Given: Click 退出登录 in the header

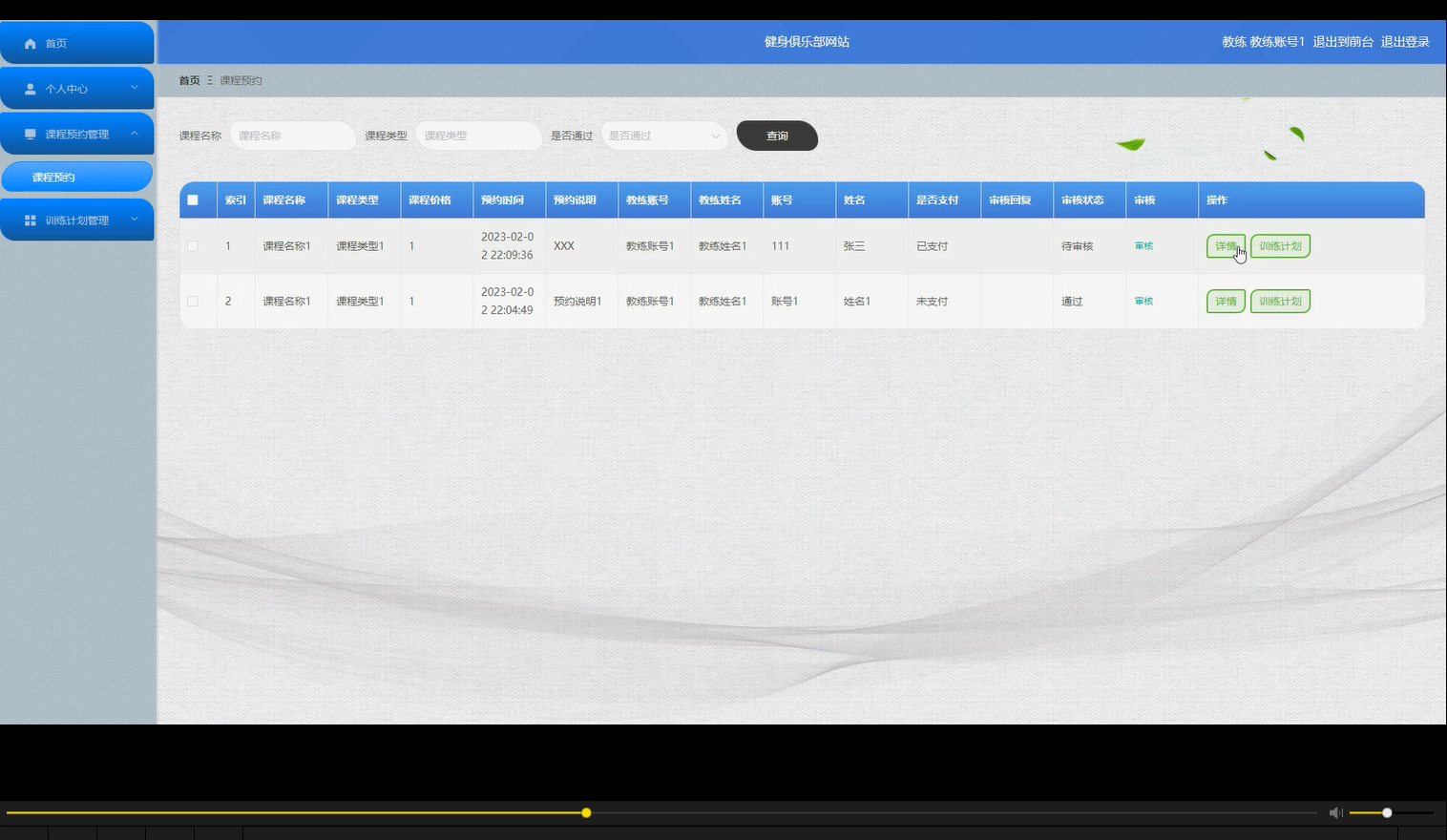Looking at the screenshot, I should pyautogui.click(x=1405, y=42).
